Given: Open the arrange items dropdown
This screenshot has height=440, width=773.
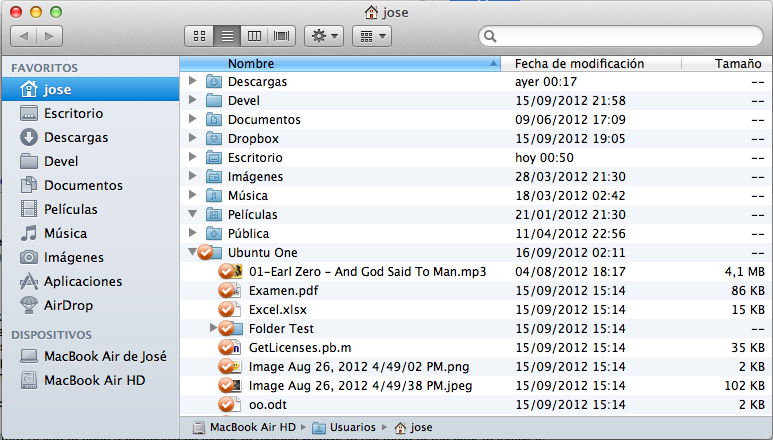Looking at the screenshot, I should [x=371, y=36].
